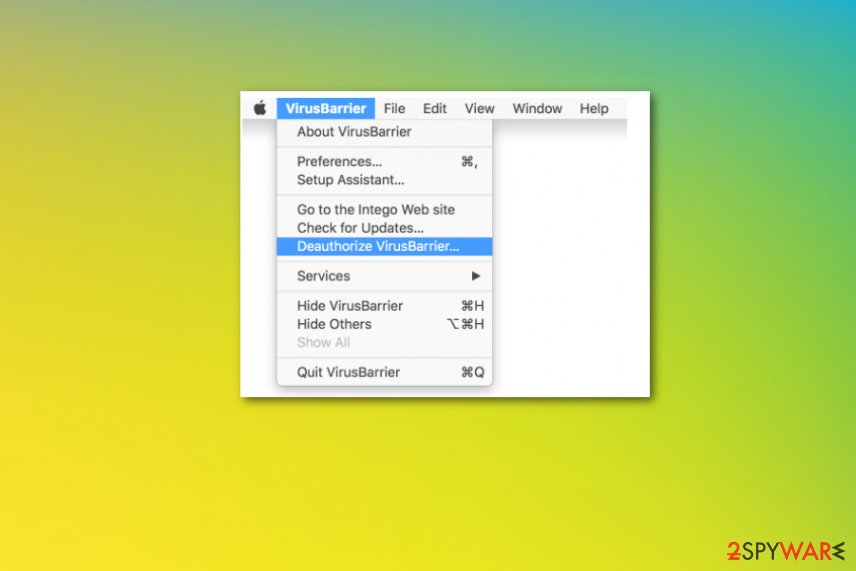Open the File menu

click(x=394, y=109)
